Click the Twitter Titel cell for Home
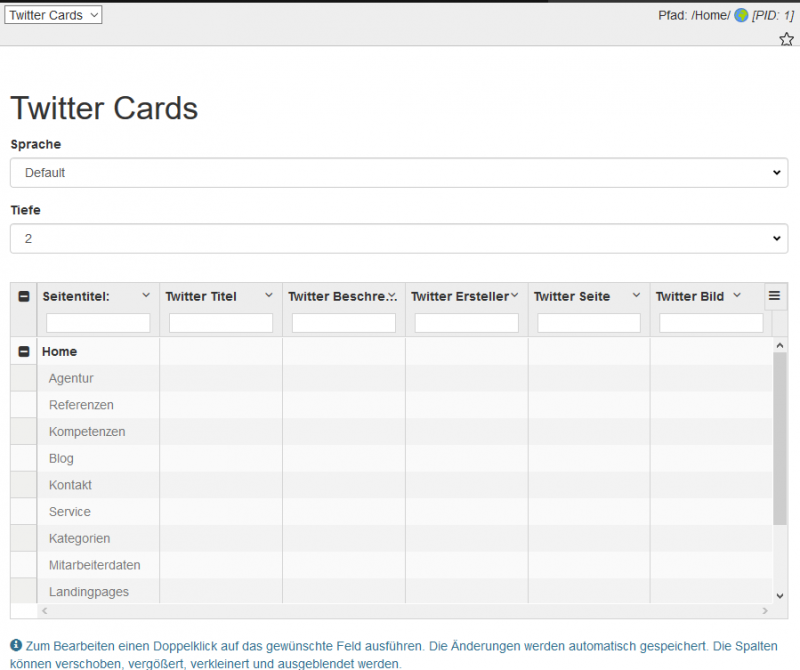 [x=221, y=352]
